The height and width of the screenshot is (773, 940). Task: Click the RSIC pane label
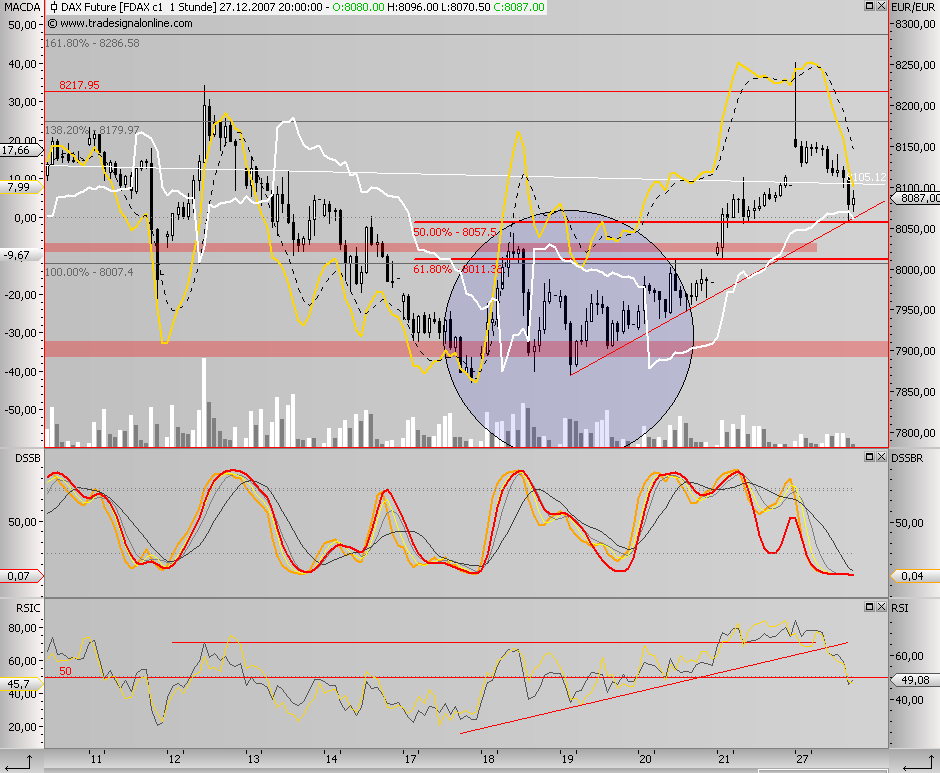28,608
